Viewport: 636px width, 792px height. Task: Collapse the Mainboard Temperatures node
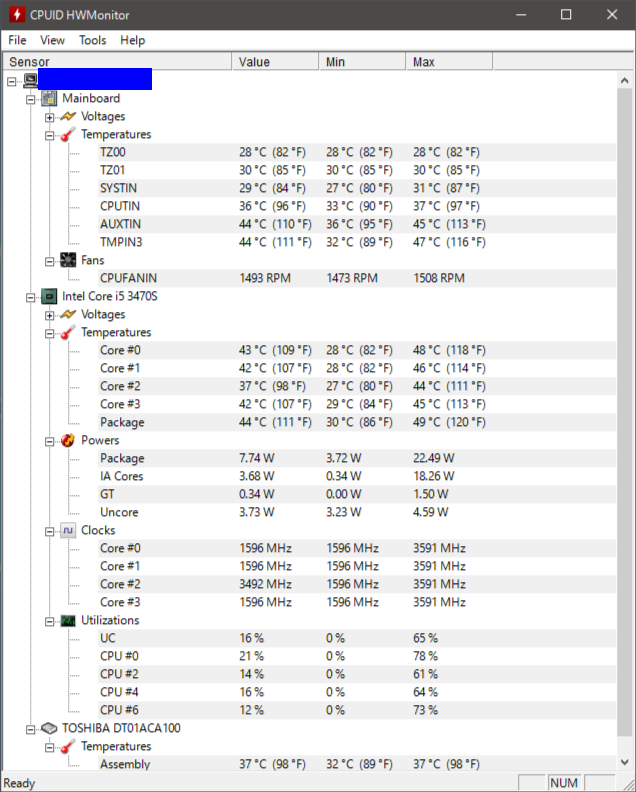[x=50, y=135]
